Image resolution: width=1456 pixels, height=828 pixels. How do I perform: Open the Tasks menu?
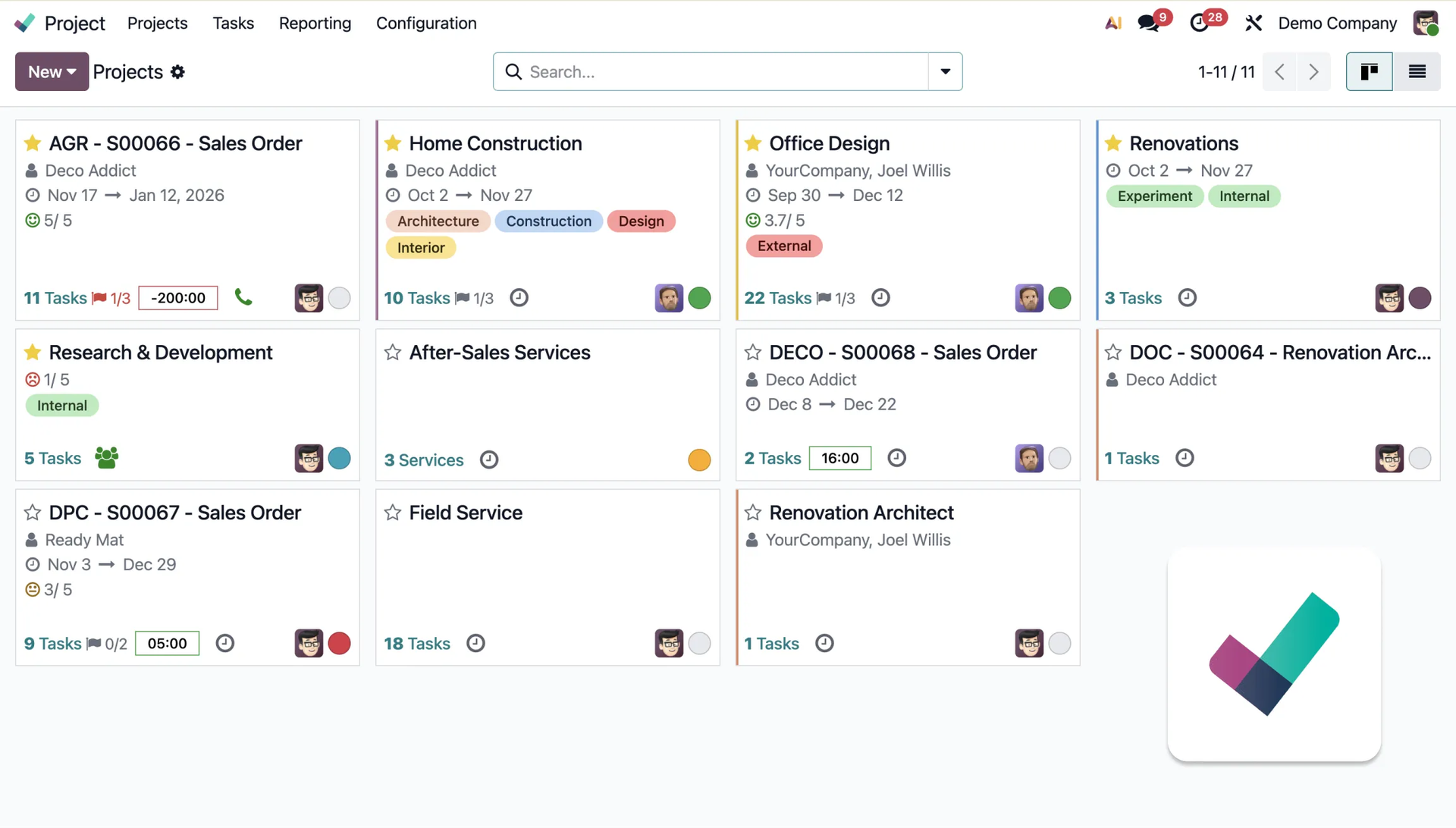click(x=233, y=23)
